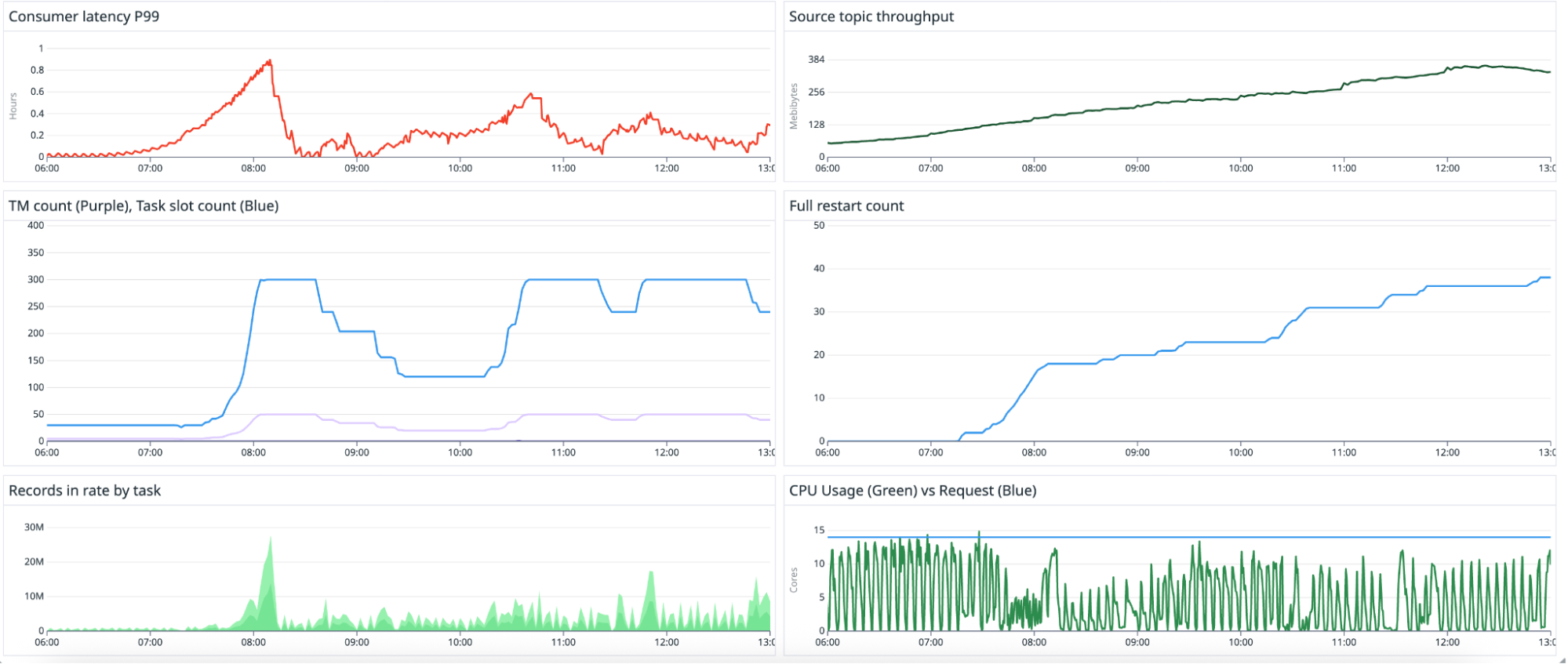The image size is (1568, 664).
Task: Select the 10:00 tick on CPU Usage axis
Action: coord(1240,642)
